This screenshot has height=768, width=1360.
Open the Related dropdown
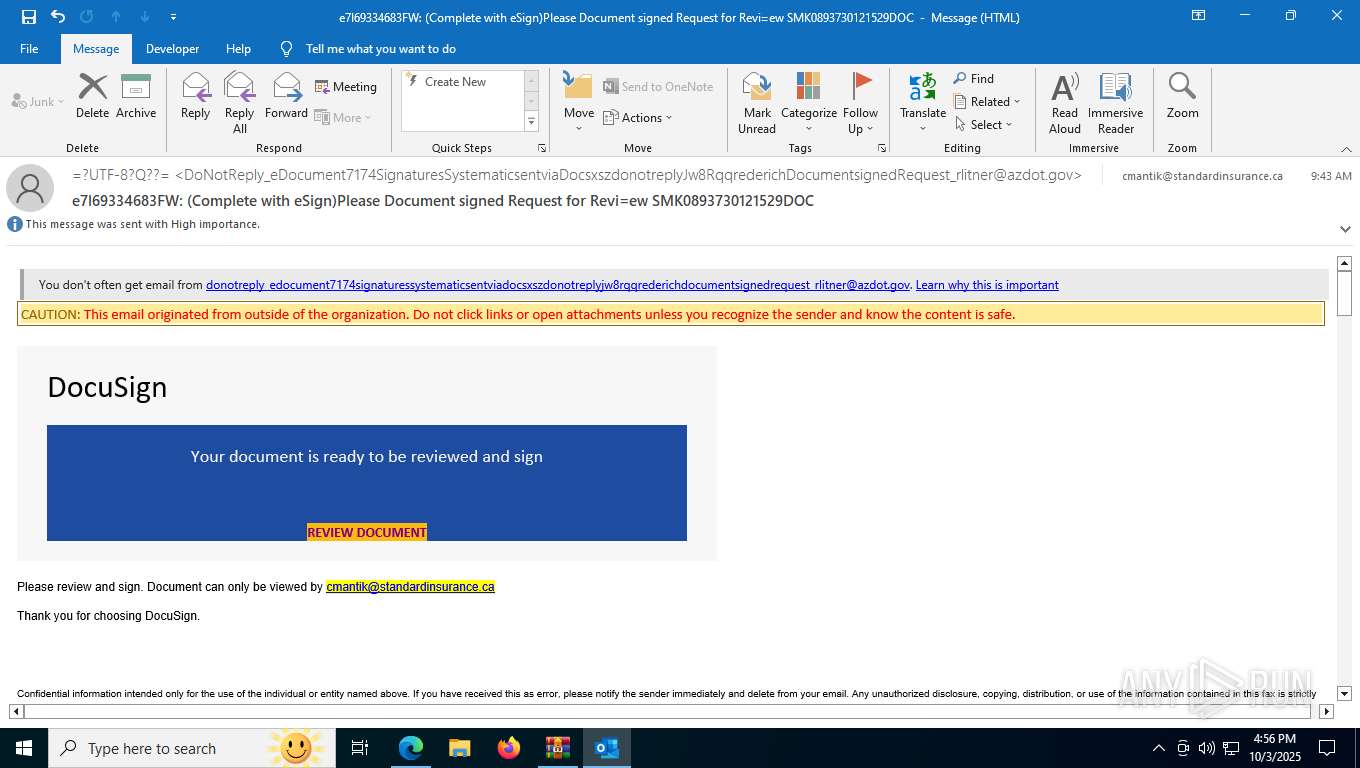point(987,102)
